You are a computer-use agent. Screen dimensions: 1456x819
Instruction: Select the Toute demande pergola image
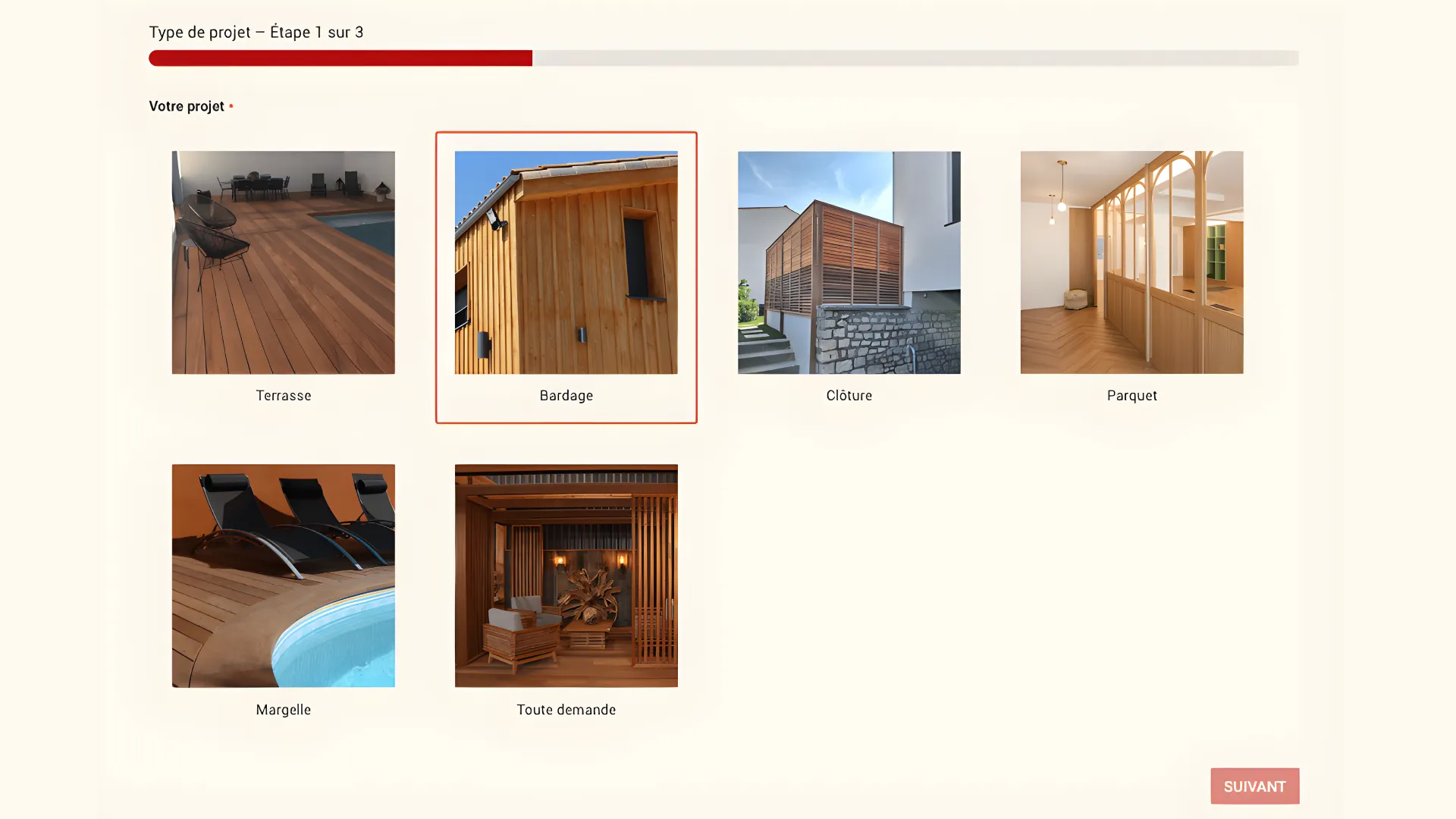point(566,575)
